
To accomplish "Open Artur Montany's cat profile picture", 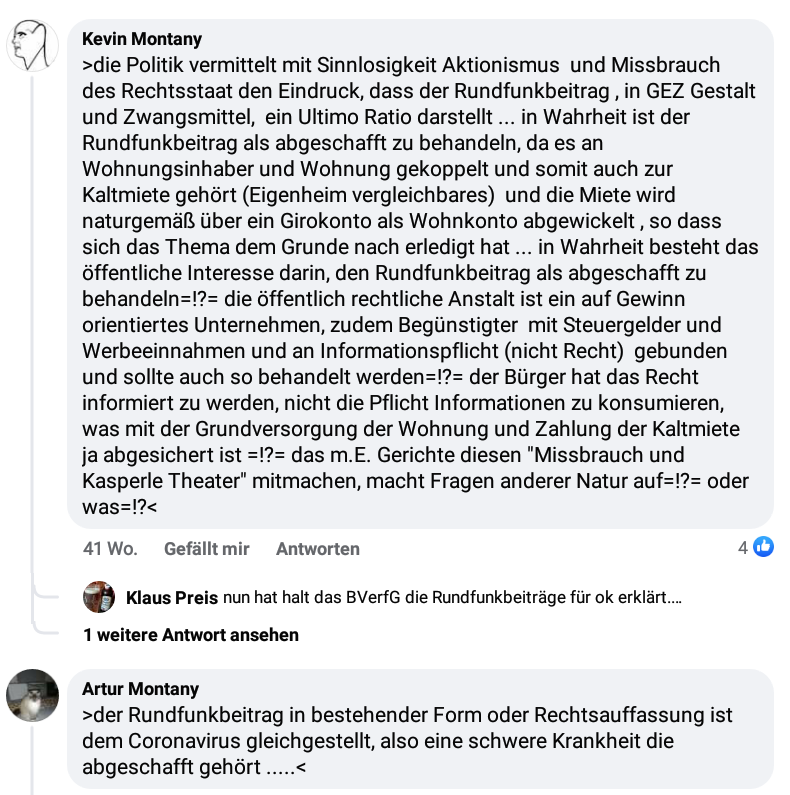I will [32, 695].
